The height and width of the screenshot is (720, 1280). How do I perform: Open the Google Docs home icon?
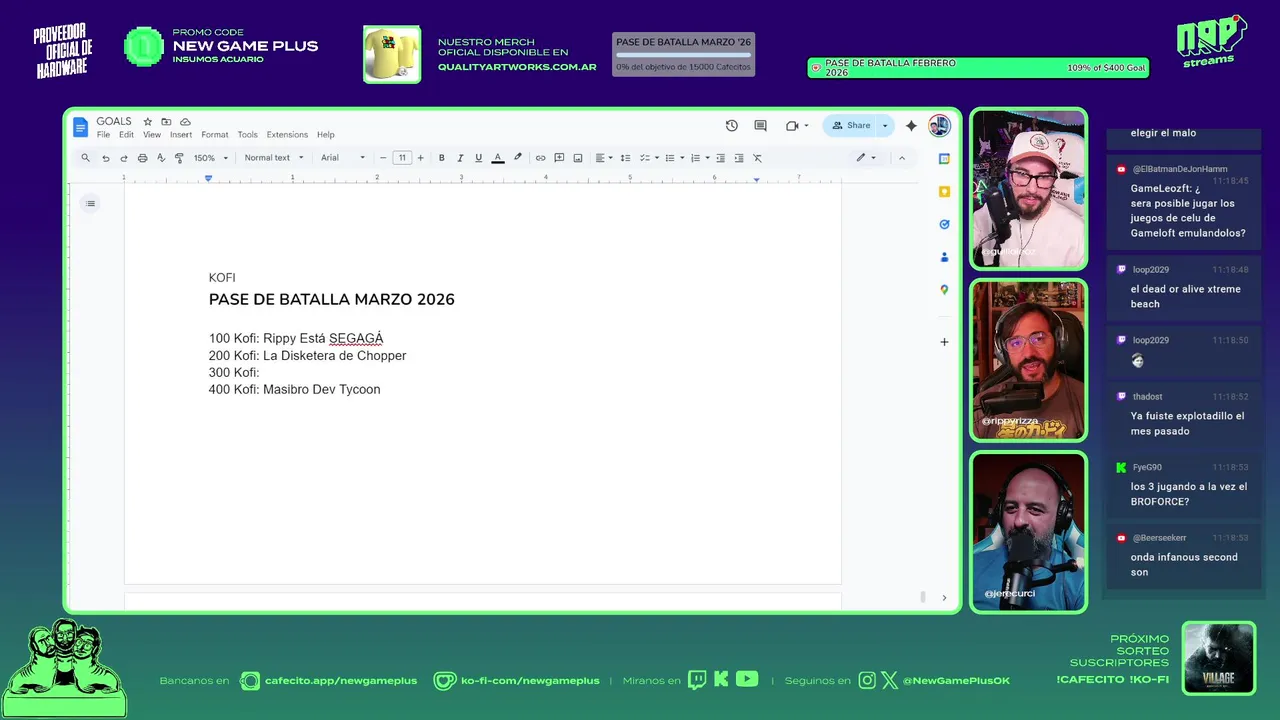click(81, 127)
